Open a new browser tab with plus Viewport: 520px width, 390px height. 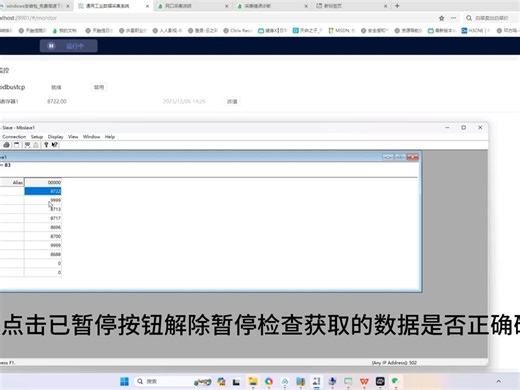tap(397, 6)
